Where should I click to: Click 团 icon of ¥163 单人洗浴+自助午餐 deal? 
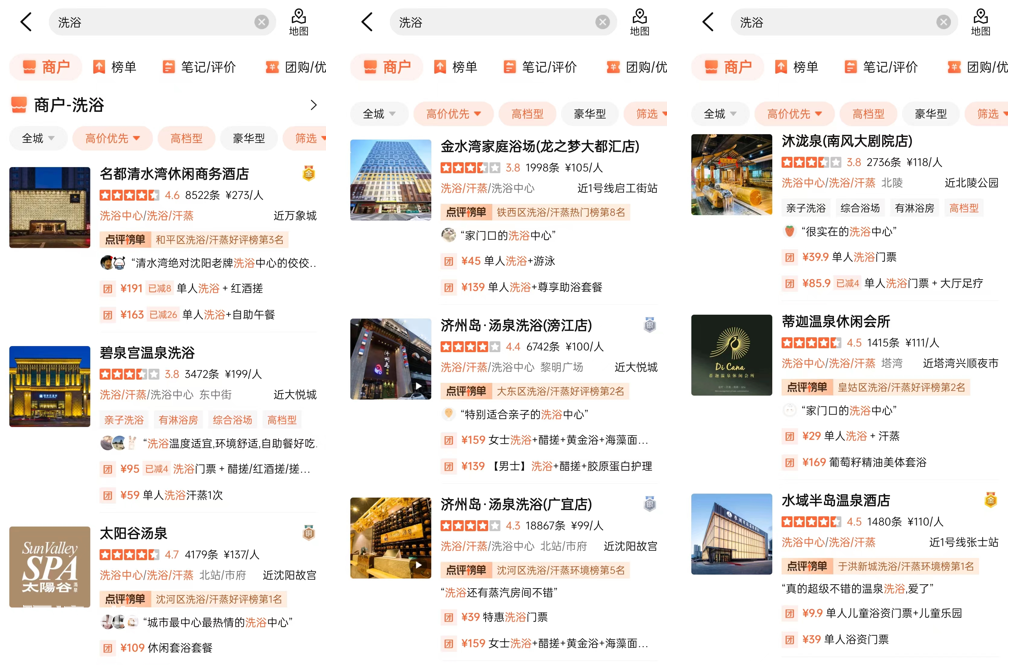[x=107, y=315]
